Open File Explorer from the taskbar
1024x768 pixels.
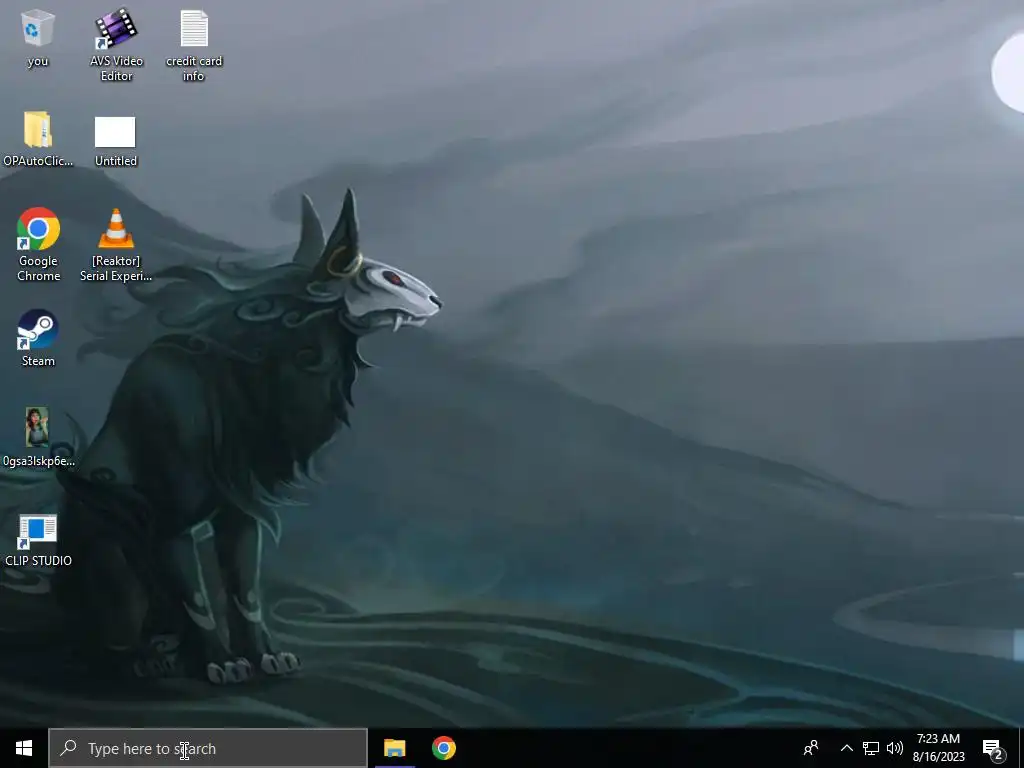(x=394, y=748)
